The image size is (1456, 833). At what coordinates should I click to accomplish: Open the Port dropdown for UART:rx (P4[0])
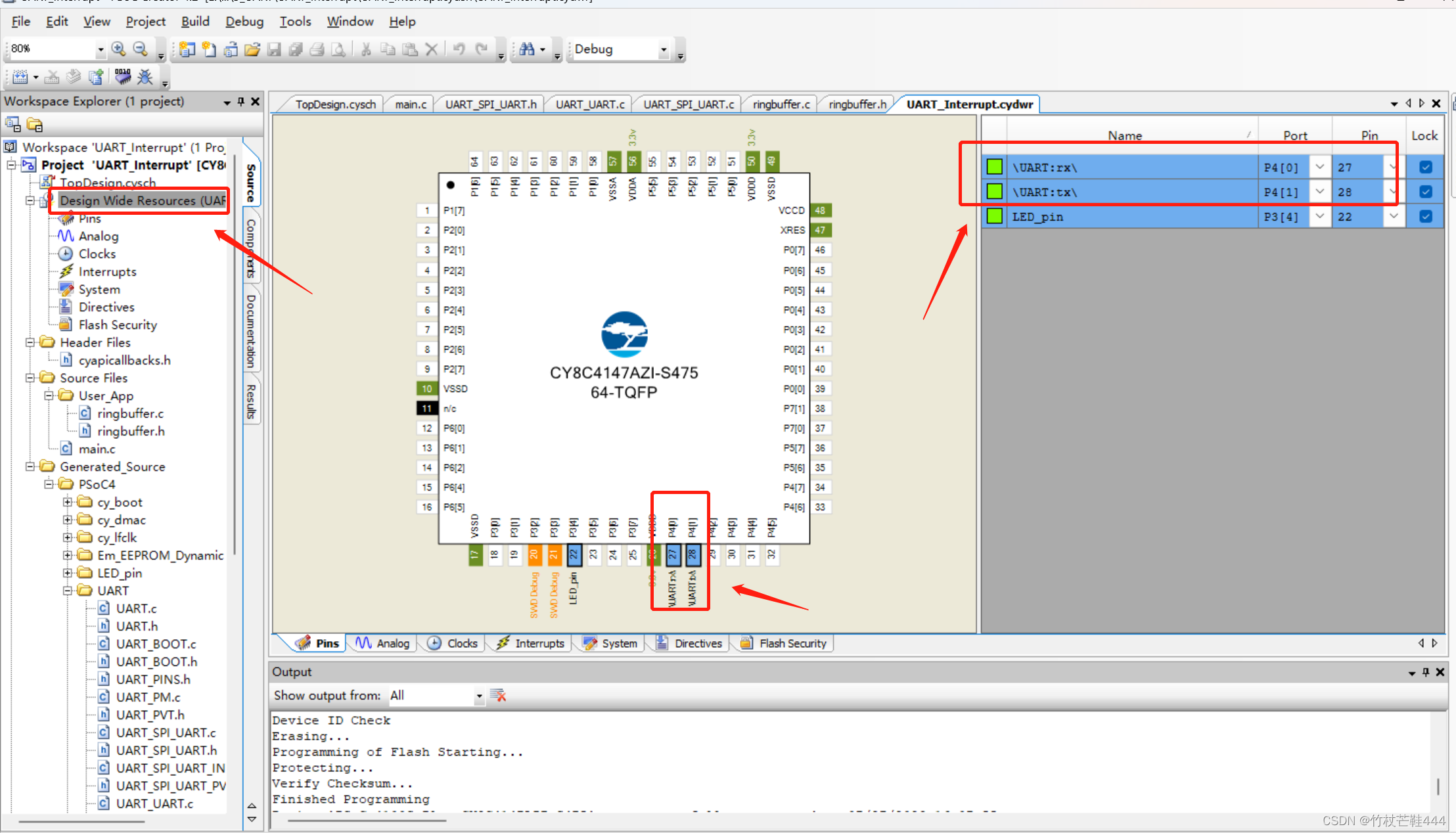tap(1320, 167)
